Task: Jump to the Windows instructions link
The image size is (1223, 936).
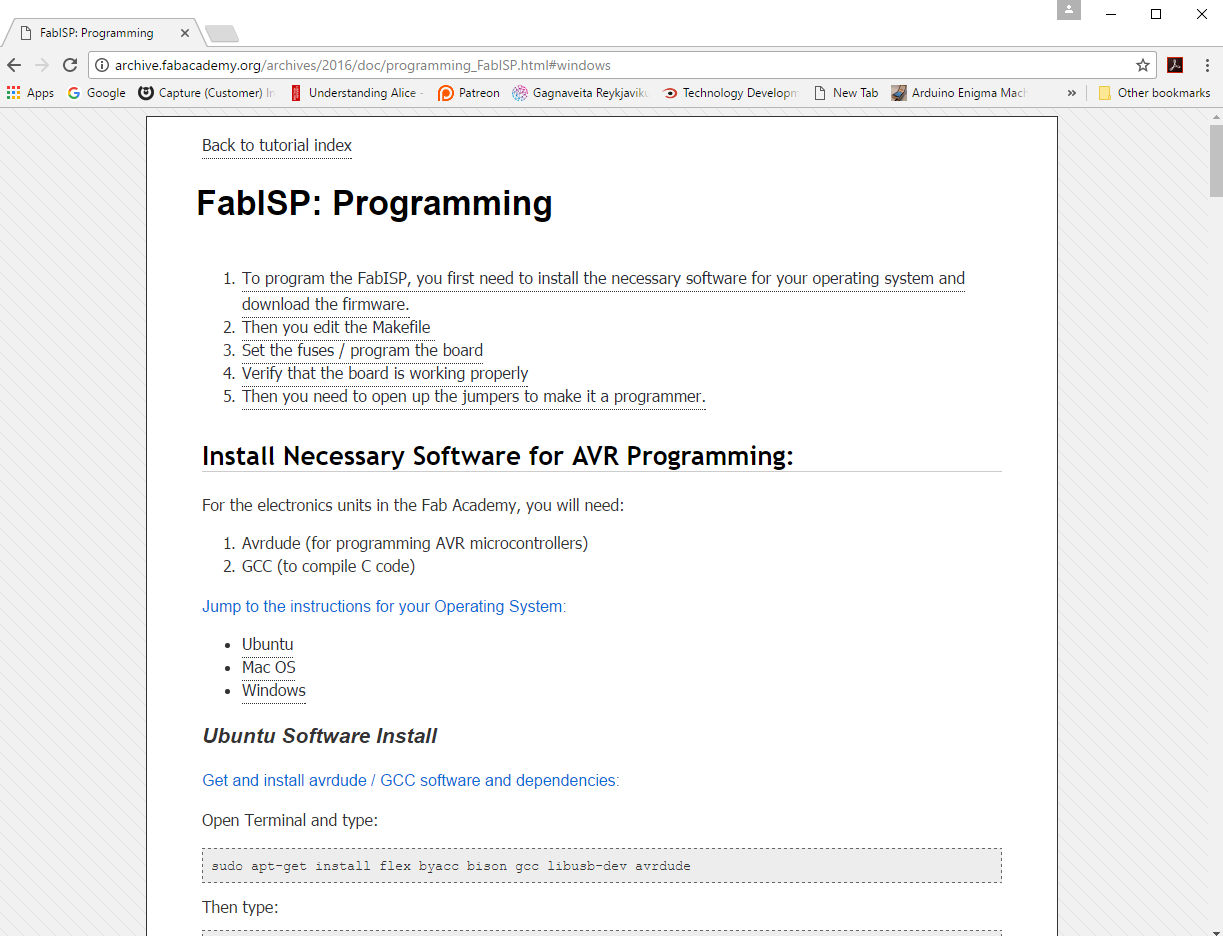Action: pos(274,691)
